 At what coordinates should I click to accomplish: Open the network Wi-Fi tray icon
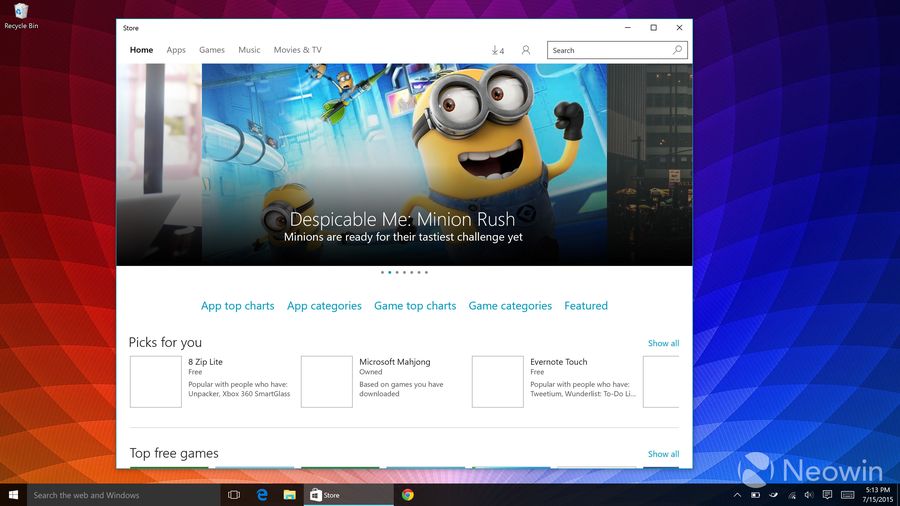tap(792, 495)
